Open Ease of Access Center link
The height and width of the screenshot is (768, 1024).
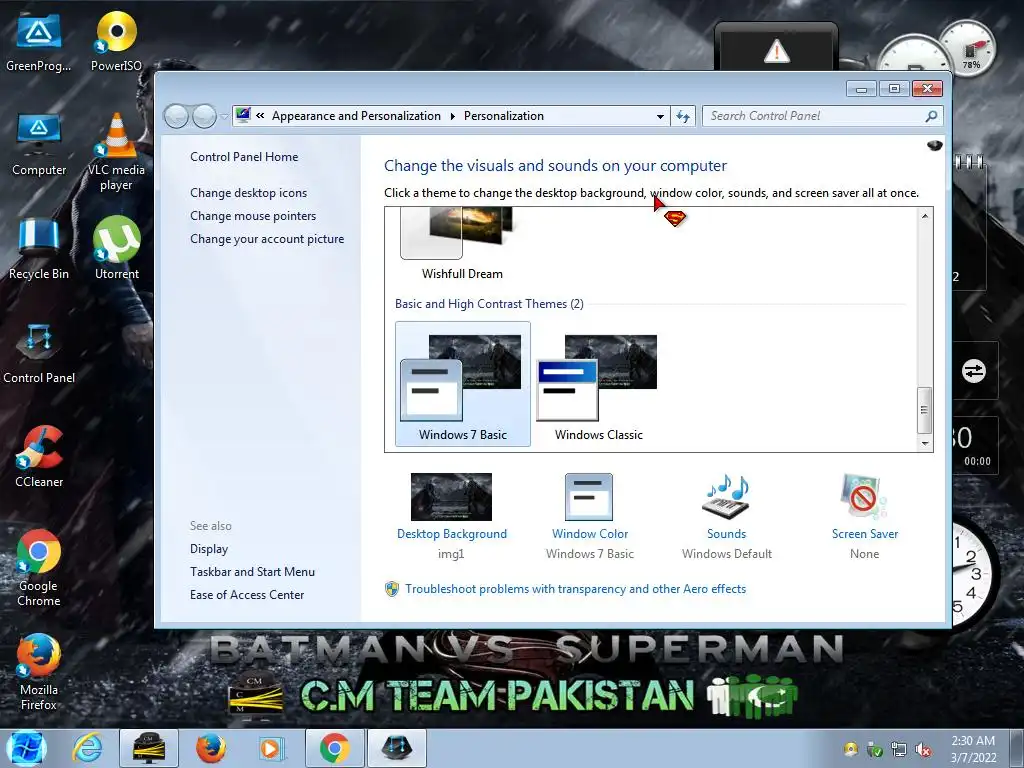247,594
